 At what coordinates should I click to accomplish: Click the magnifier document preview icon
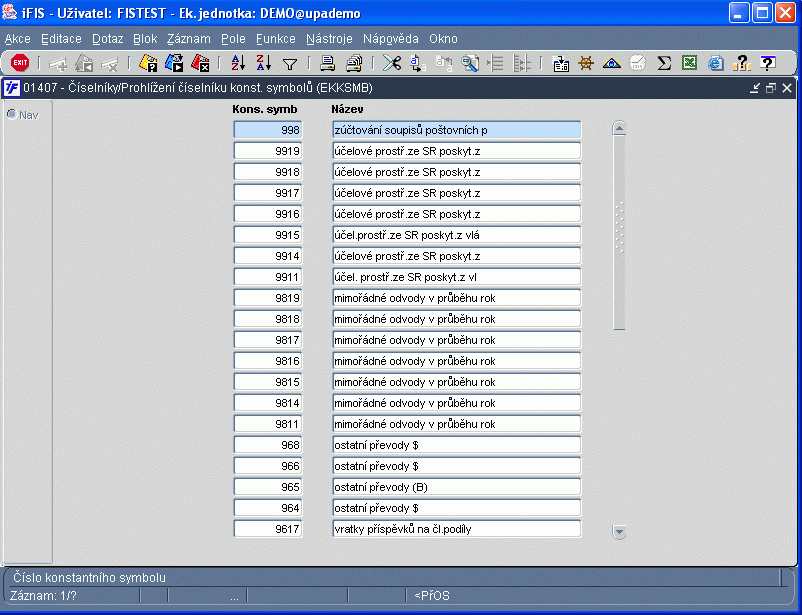(470, 63)
